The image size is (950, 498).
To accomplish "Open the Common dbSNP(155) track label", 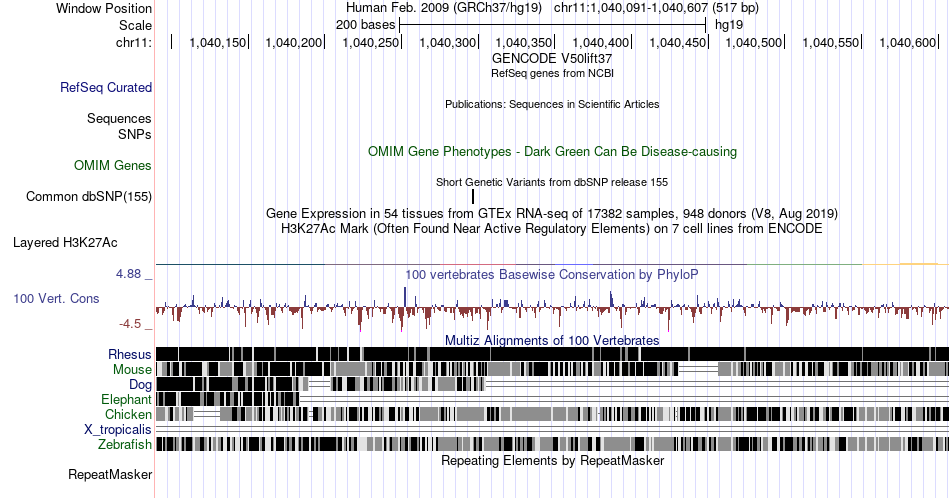I will pos(89,196).
